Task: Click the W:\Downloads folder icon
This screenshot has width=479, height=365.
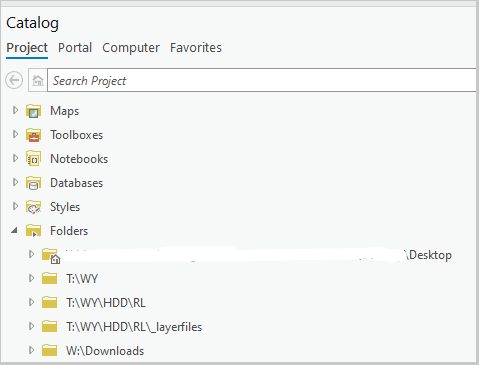Action: point(49,350)
